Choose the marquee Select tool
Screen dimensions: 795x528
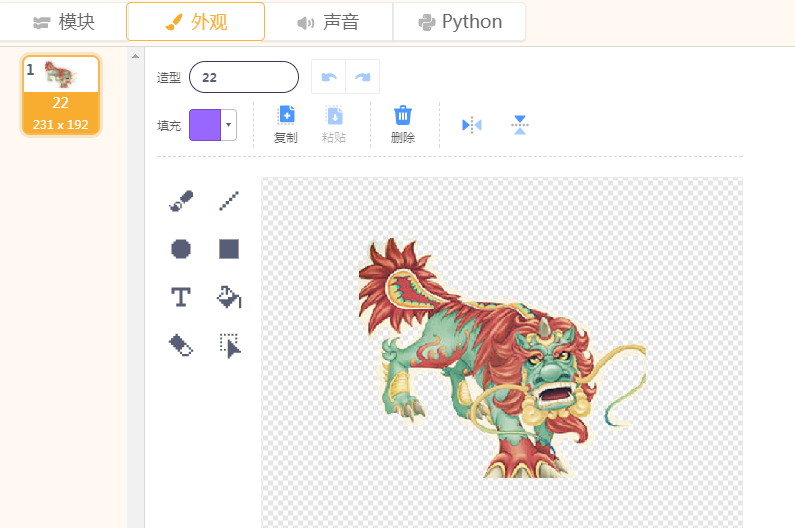(x=230, y=345)
